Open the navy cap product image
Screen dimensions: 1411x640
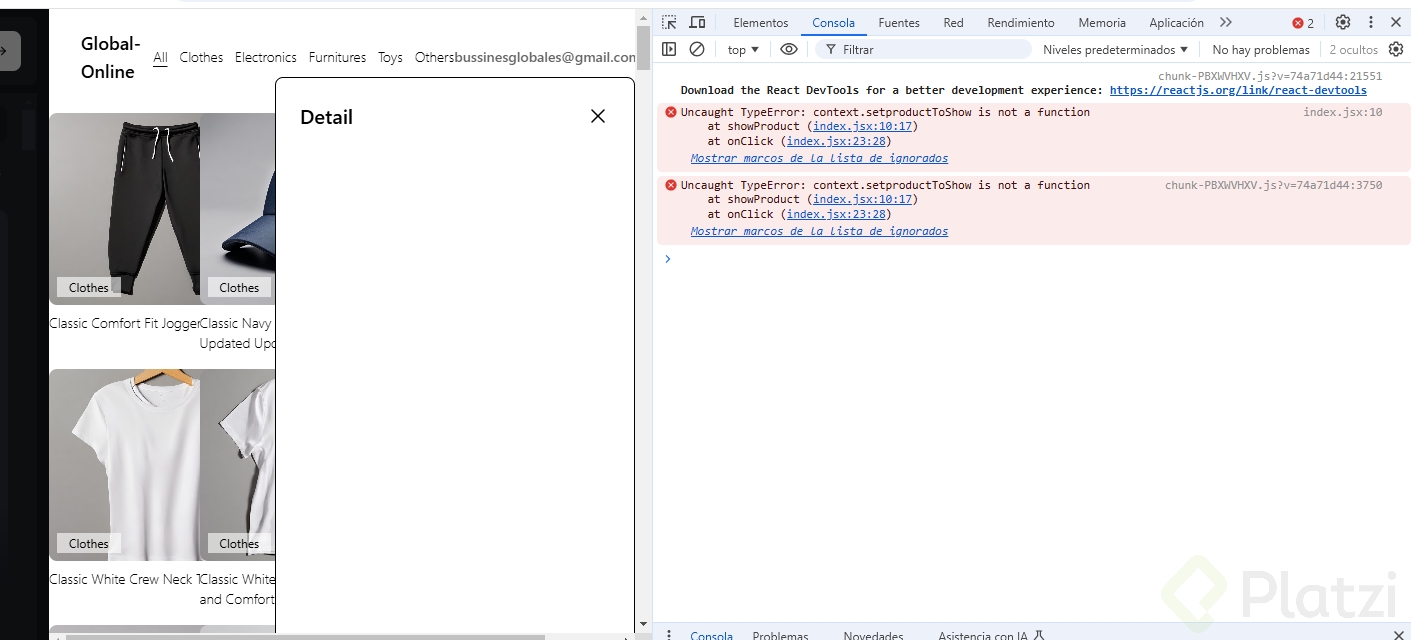[238, 208]
